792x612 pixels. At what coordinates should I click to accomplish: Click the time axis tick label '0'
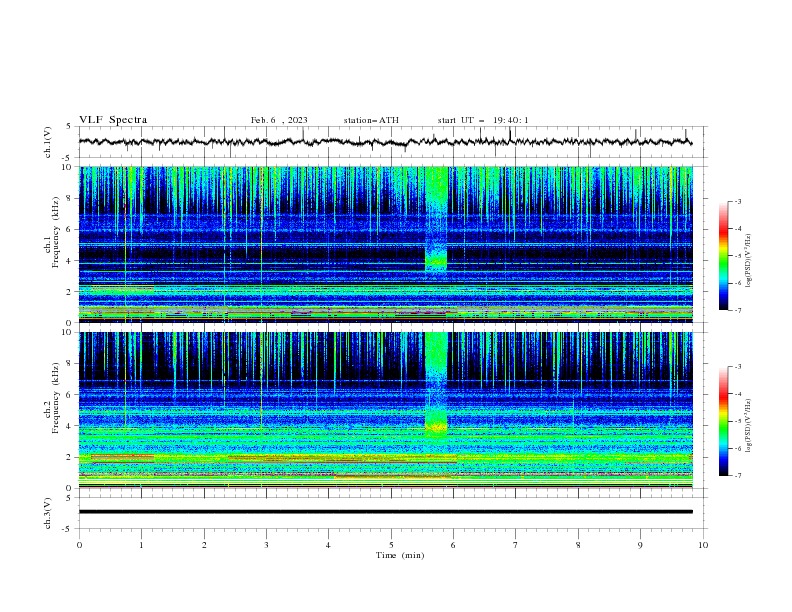click(79, 545)
